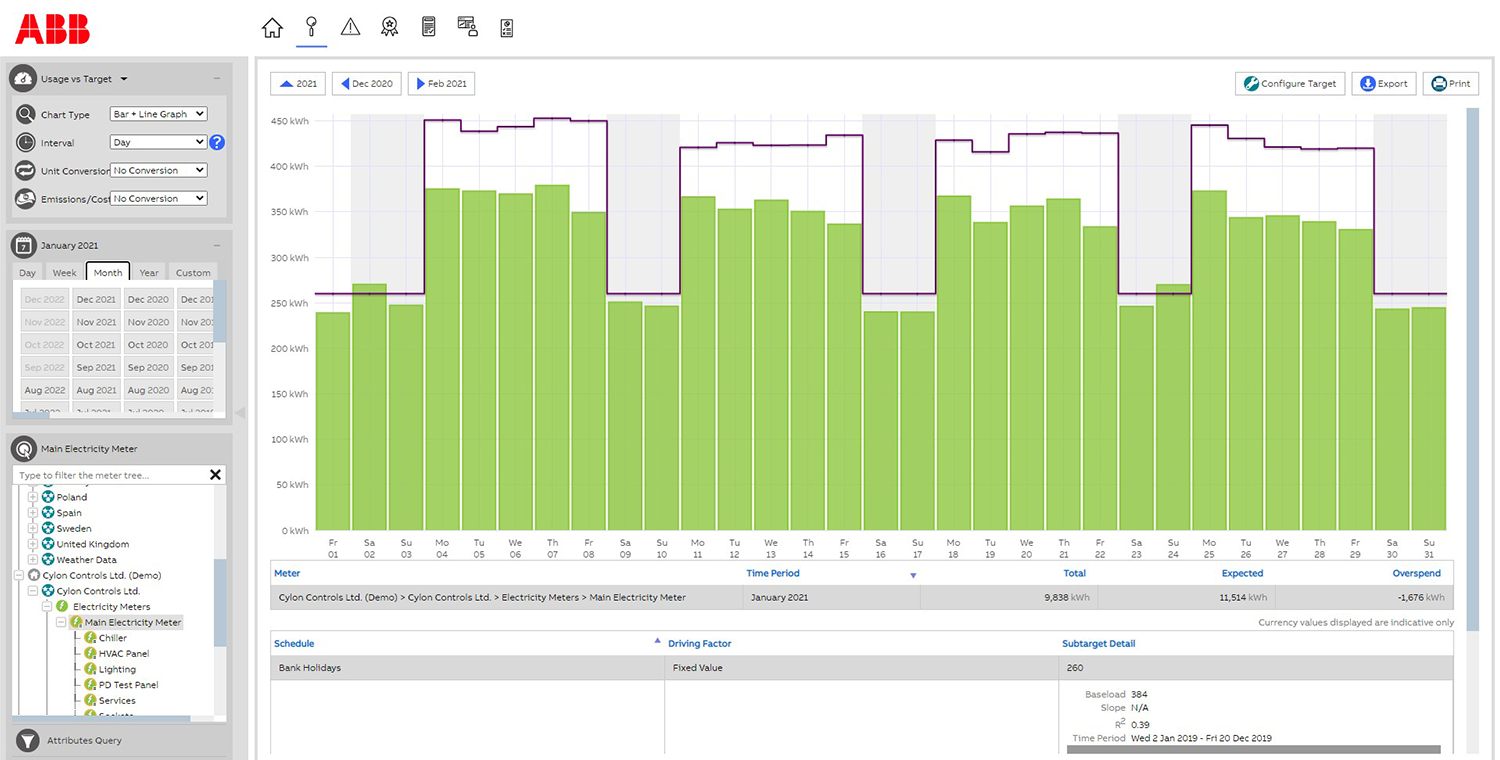Viewport: 1500px width, 760px height.
Task: Switch to the Week tab
Action: pos(63,272)
